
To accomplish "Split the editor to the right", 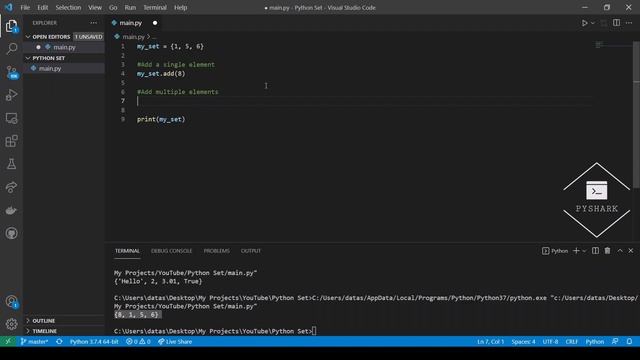I will click(616, 23).
